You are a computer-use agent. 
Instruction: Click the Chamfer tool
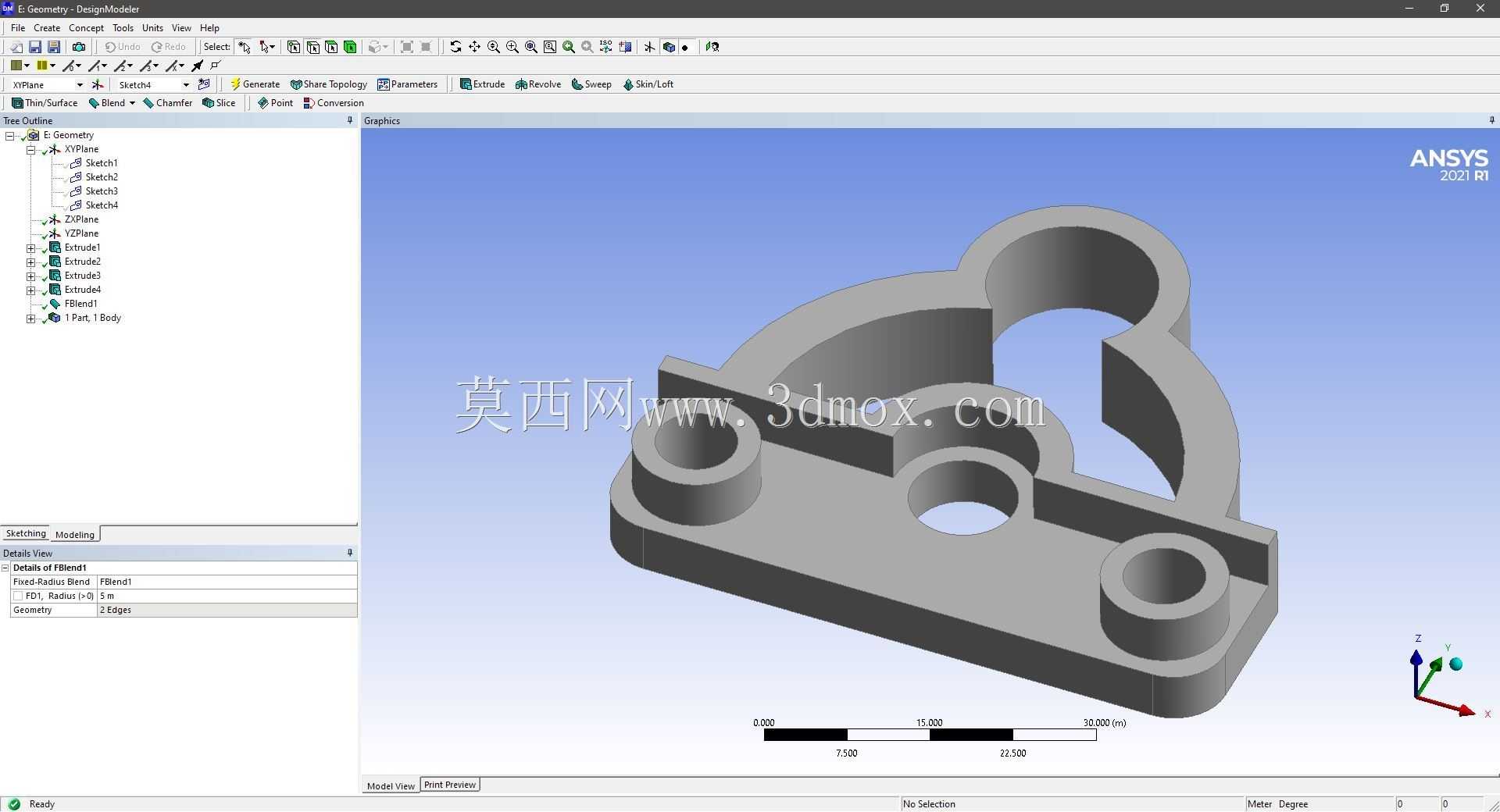point(168,103)
